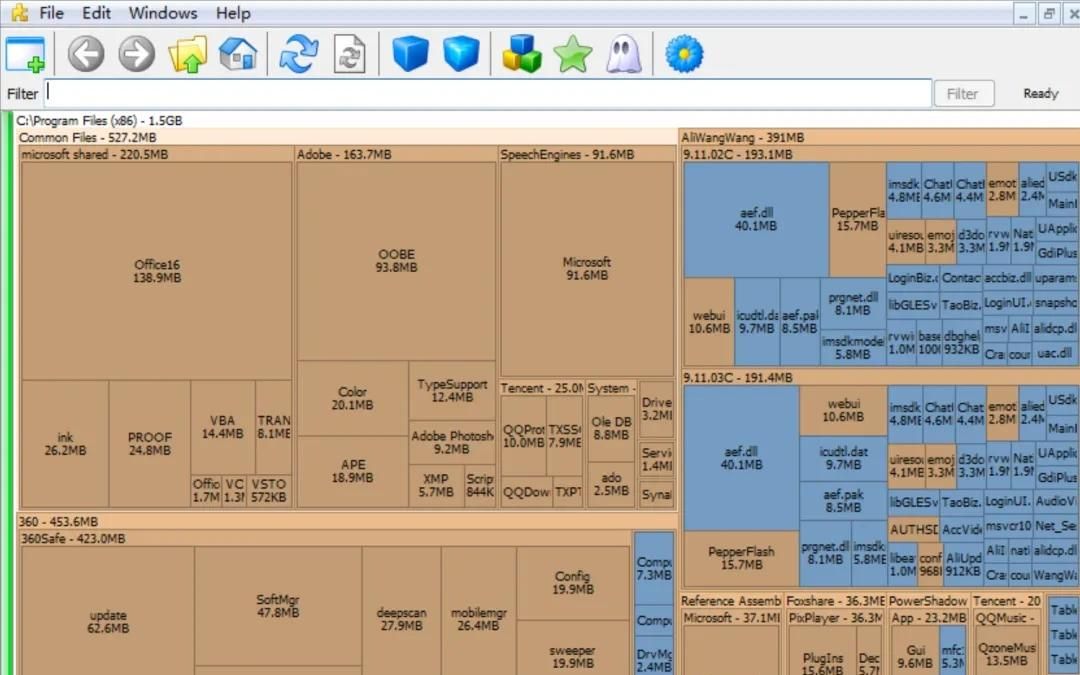This screenshot has height=675, width=1080.
Task: Select the SoftMgr 47.8MB block
Action: click(x=278, y=605)
